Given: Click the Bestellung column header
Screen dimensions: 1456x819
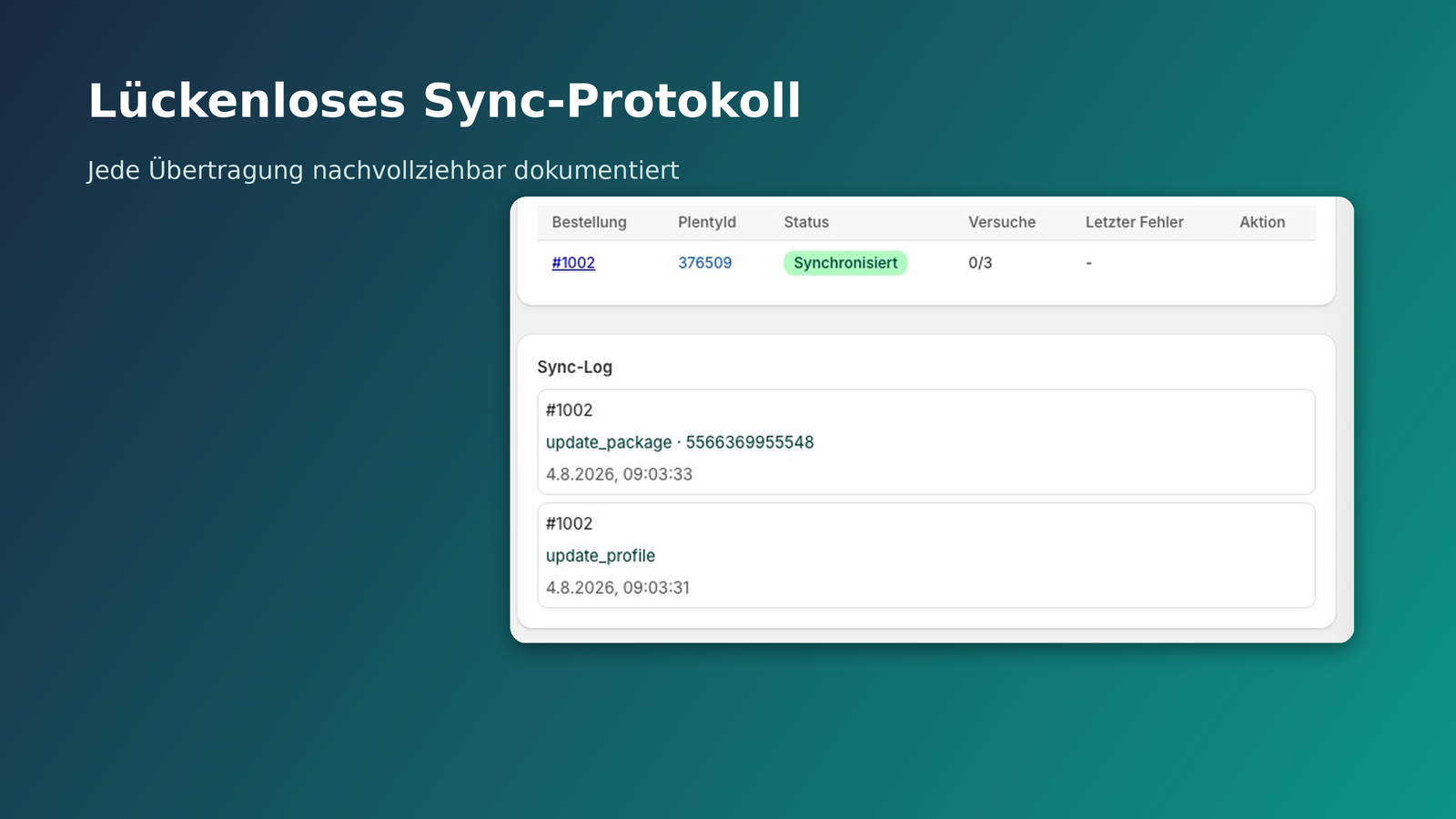Looking at the screenshot, I should (x=589, y=222).
